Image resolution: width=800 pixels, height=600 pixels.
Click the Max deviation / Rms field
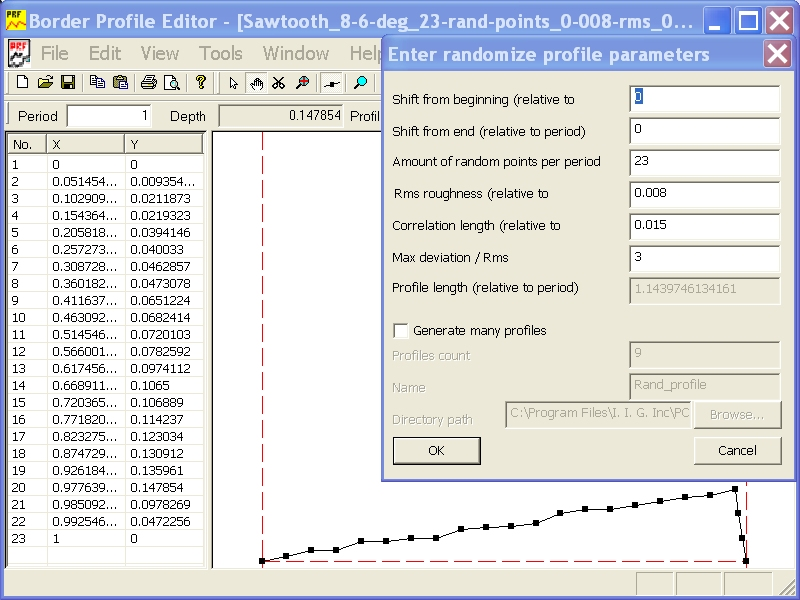tap(705, 258)
